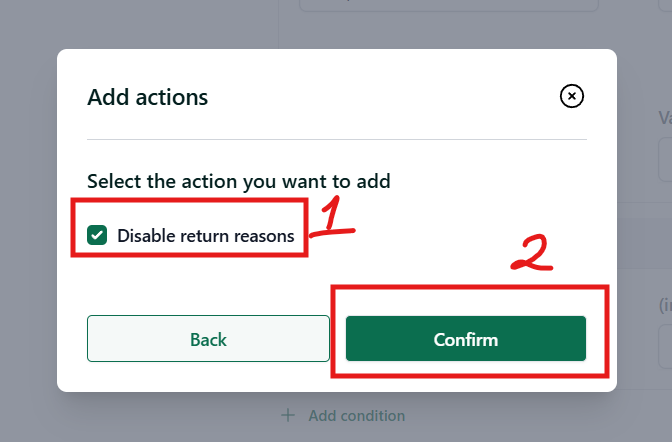This screenshot has width=672, height=442.
Task: Click the plus icon beside Add condition
Action: tap(288, 415)
